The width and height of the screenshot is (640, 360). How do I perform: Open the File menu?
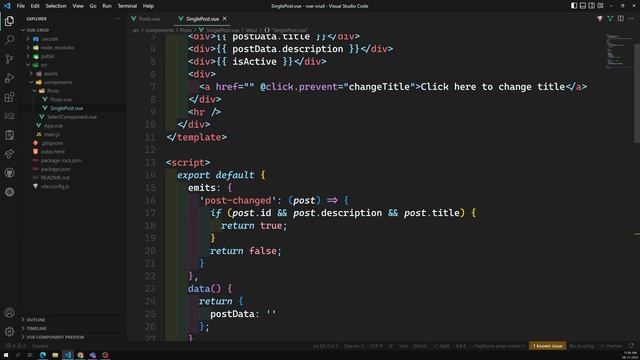(x=20, y=6)
